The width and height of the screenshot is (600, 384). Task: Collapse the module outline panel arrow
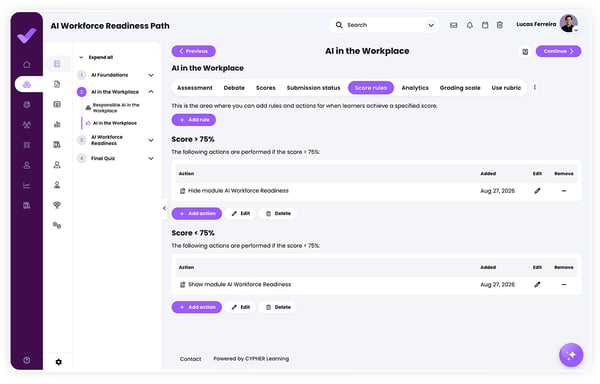pyautogui.click(x=165, y=208)
